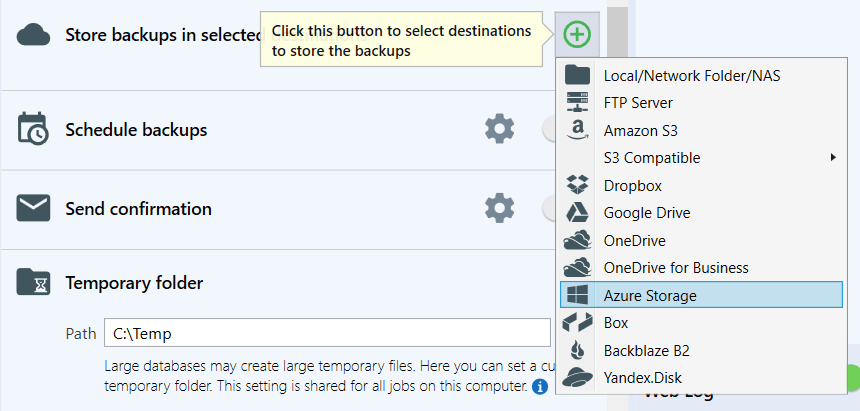
Task: Click the envelope Send confirmation icon
Action: 33,208
